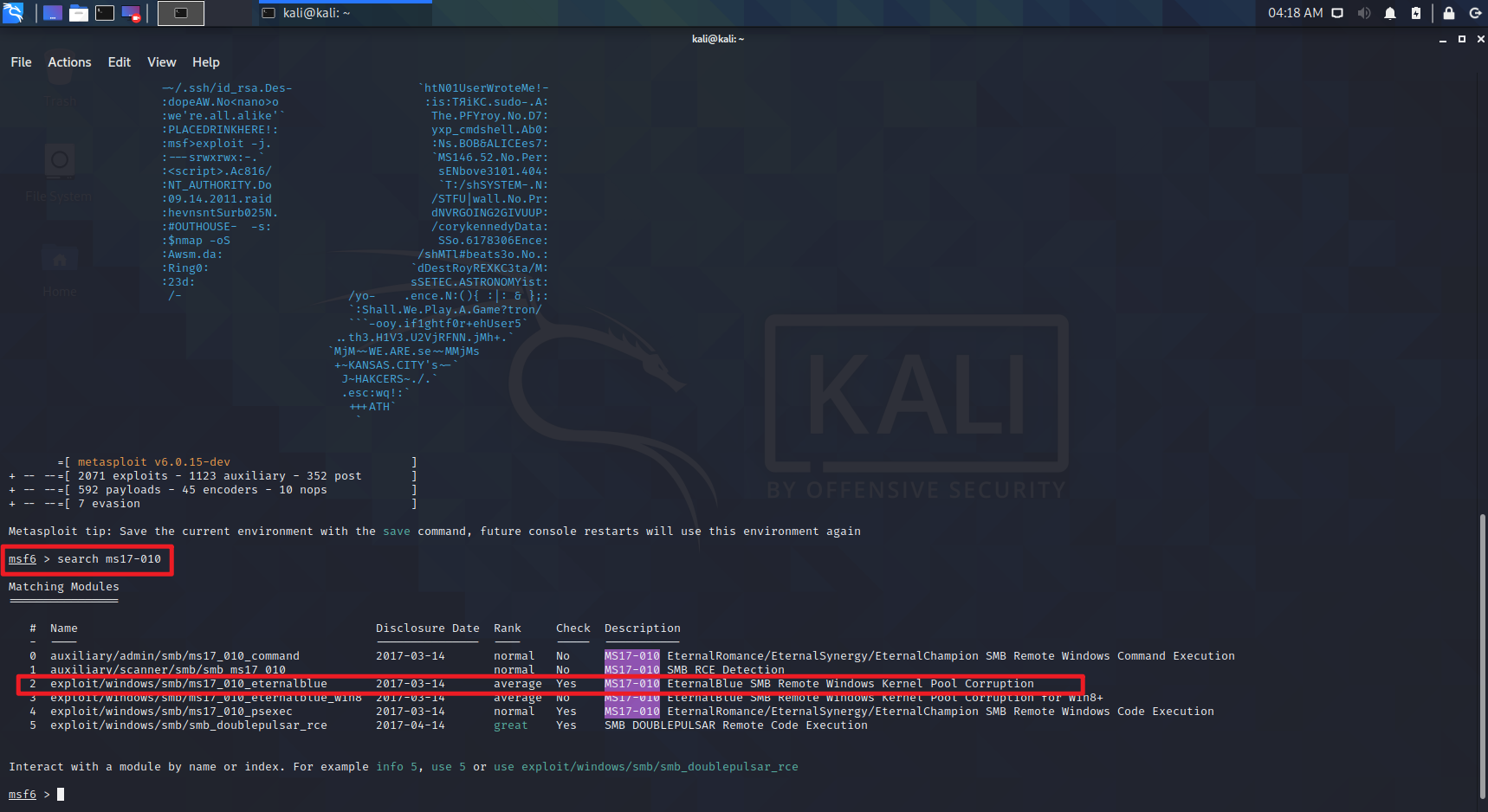Click 'use exploit/windows/smb/smb_doublepulsar_rce' example text

(646, 767)
